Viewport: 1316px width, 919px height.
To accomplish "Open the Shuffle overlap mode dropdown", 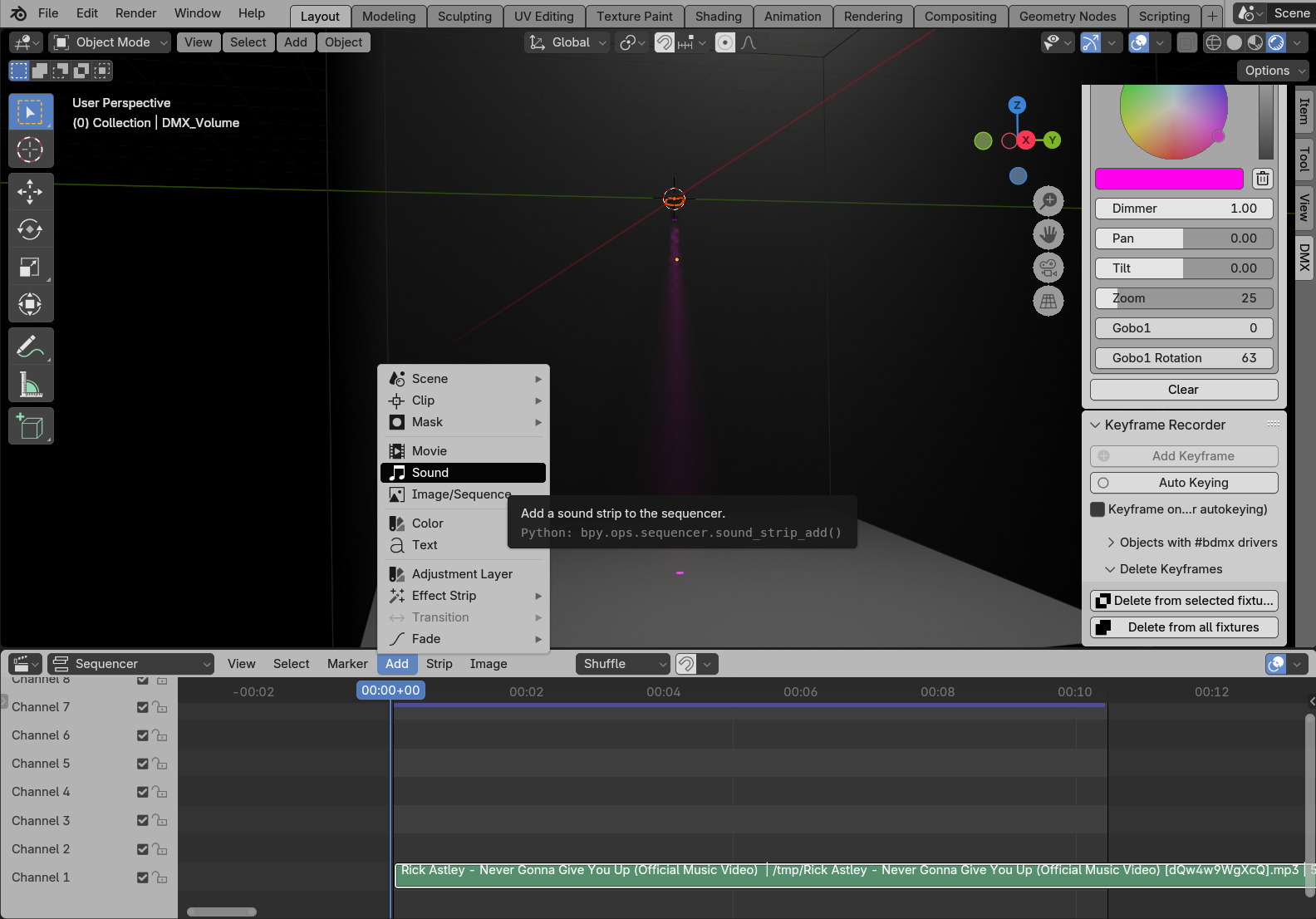I will [622, 664].
